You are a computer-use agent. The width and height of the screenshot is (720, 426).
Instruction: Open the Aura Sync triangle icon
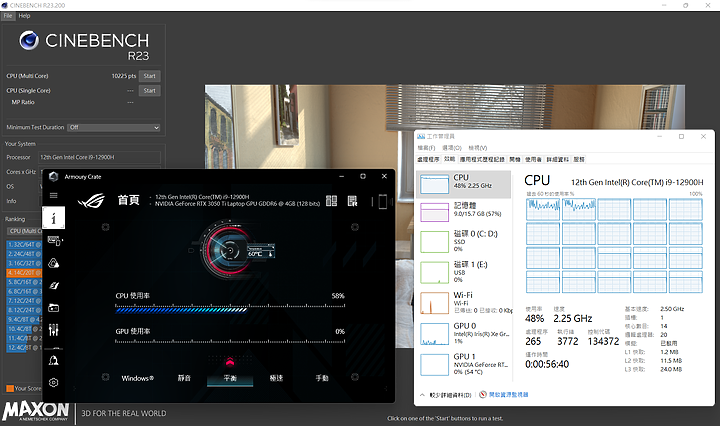click(54, 263)
